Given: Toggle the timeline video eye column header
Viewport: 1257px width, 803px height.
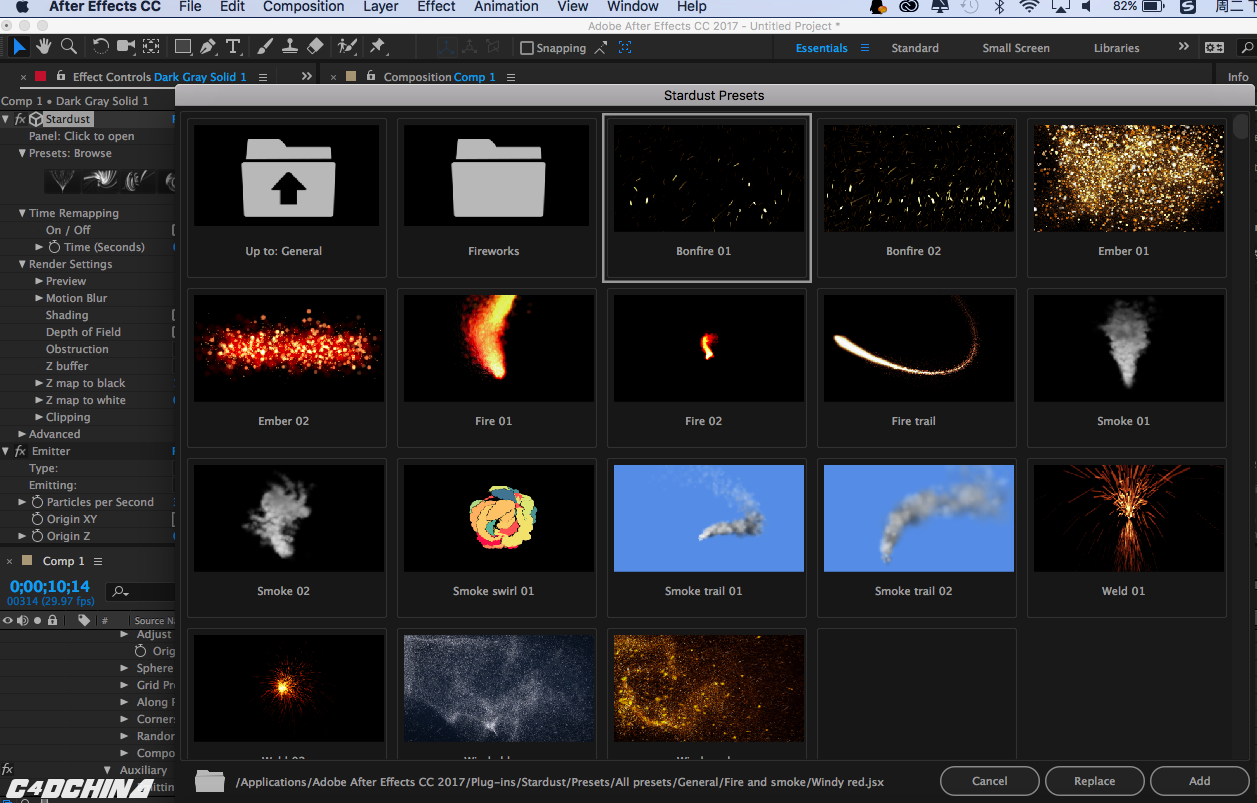Looking at the screenshot, I should click(x=8, y=621).
